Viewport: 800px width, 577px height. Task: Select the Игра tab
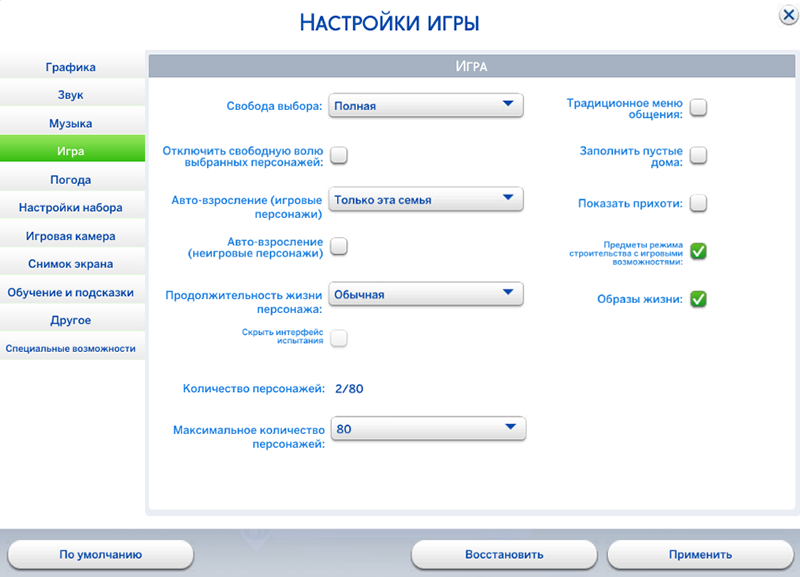pos(71,151)
